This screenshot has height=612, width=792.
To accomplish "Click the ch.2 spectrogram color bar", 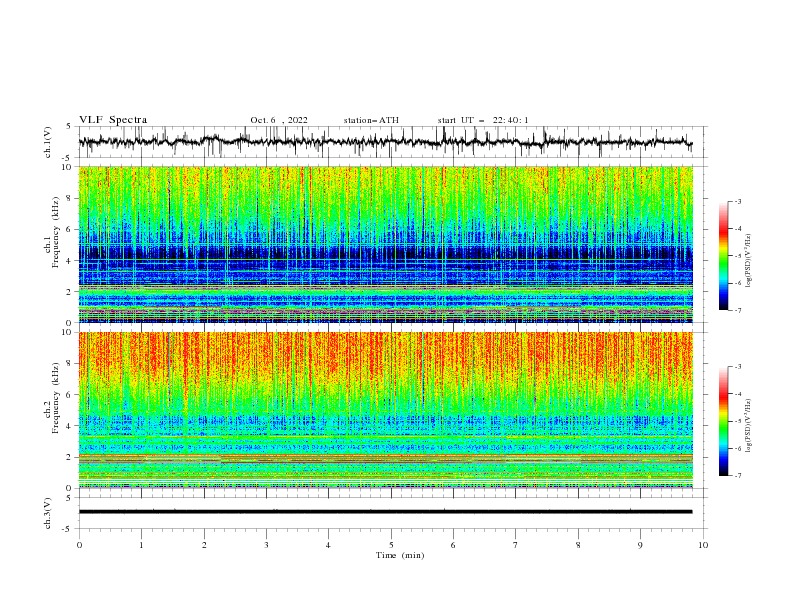I will coord(724,421).
